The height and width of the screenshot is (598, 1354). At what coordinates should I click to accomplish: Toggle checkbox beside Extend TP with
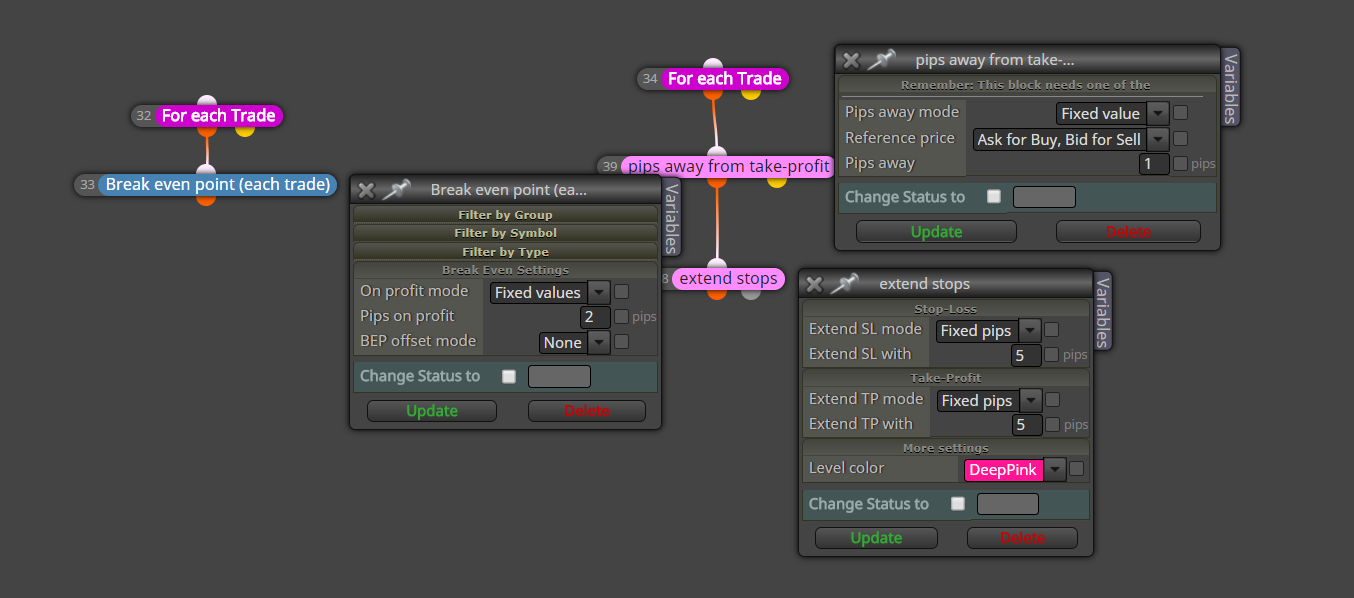coord(1051,425)
